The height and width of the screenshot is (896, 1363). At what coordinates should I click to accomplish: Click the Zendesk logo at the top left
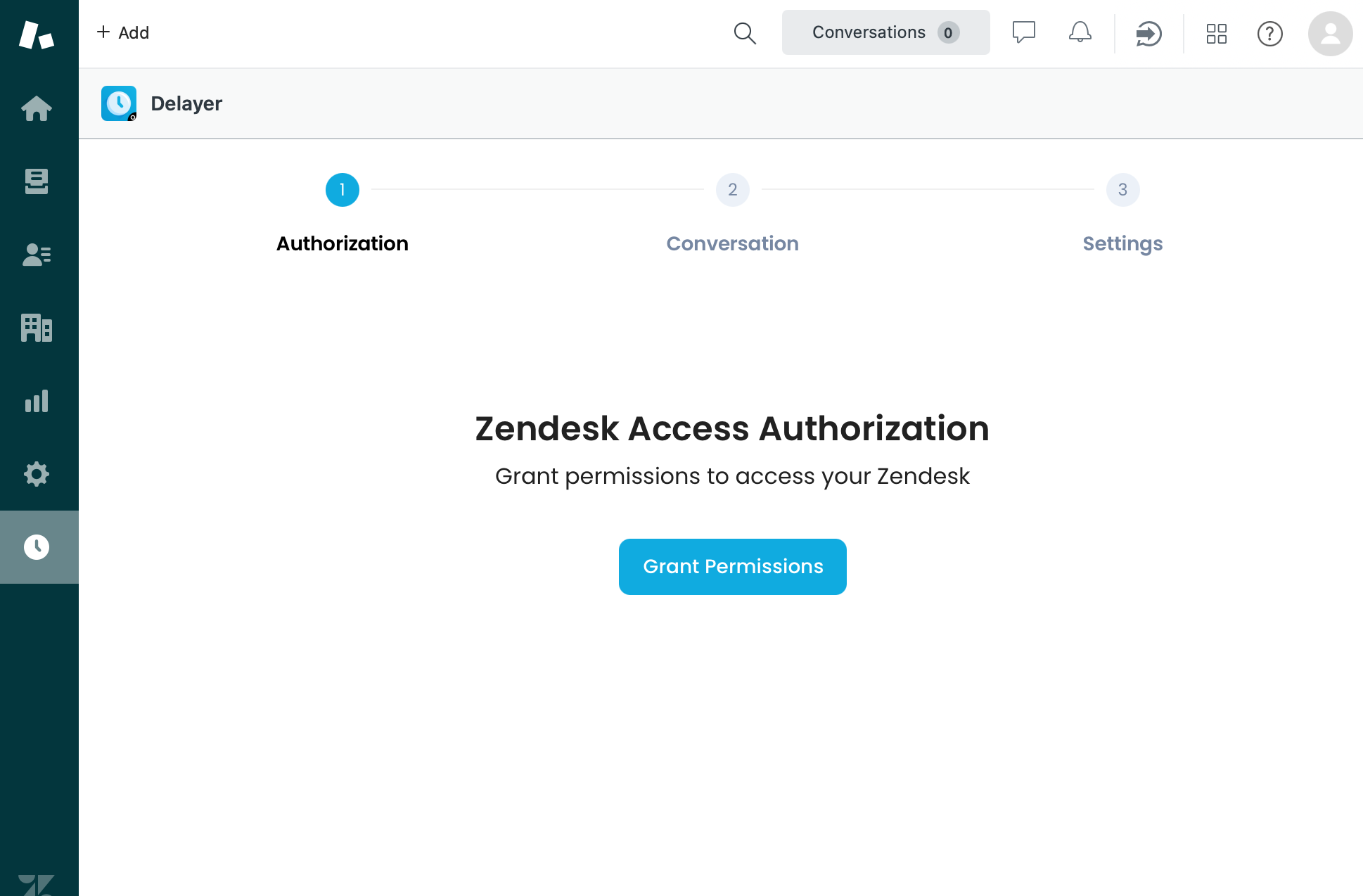click(x=37, y=32)
